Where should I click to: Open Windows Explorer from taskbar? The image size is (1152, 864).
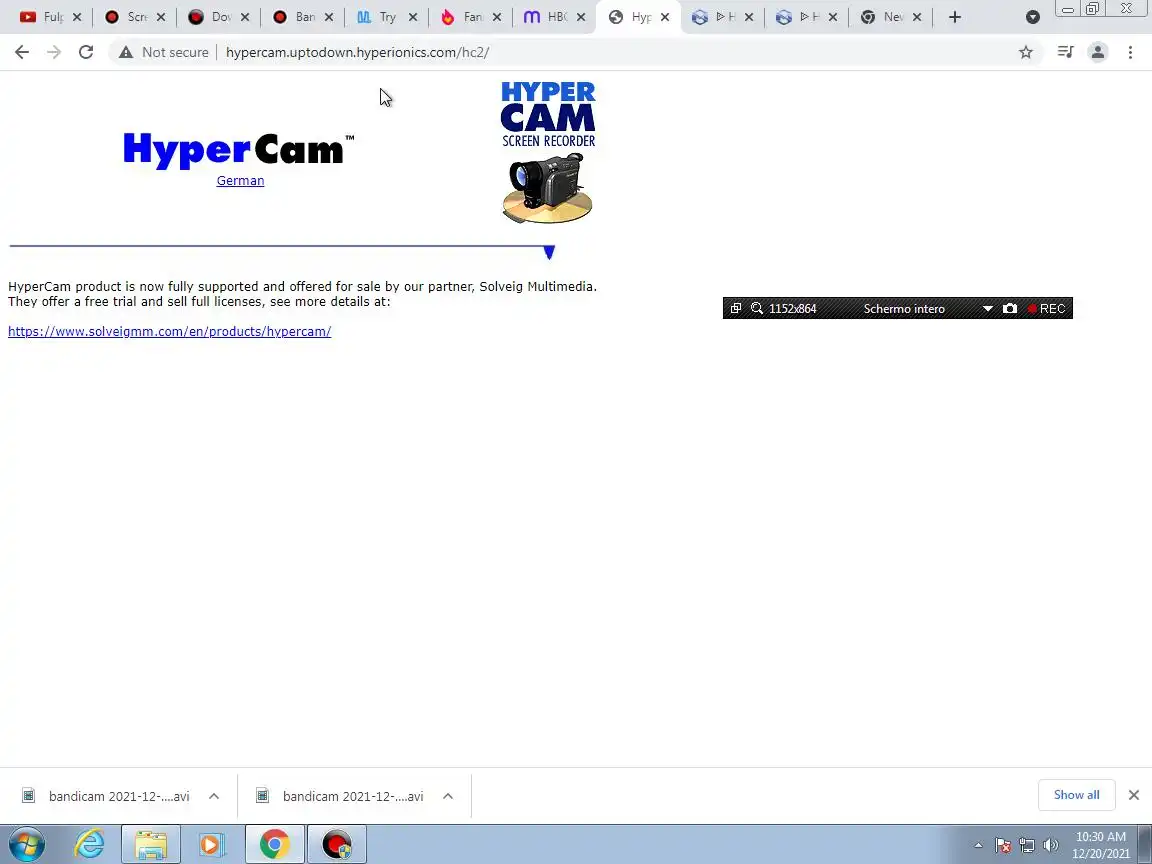point(151,844)
